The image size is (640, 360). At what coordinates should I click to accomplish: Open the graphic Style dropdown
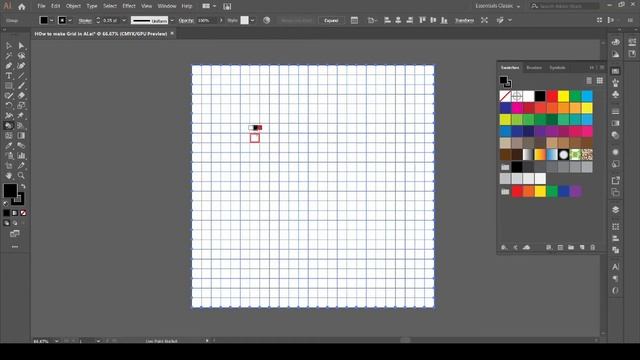(252, 20)
